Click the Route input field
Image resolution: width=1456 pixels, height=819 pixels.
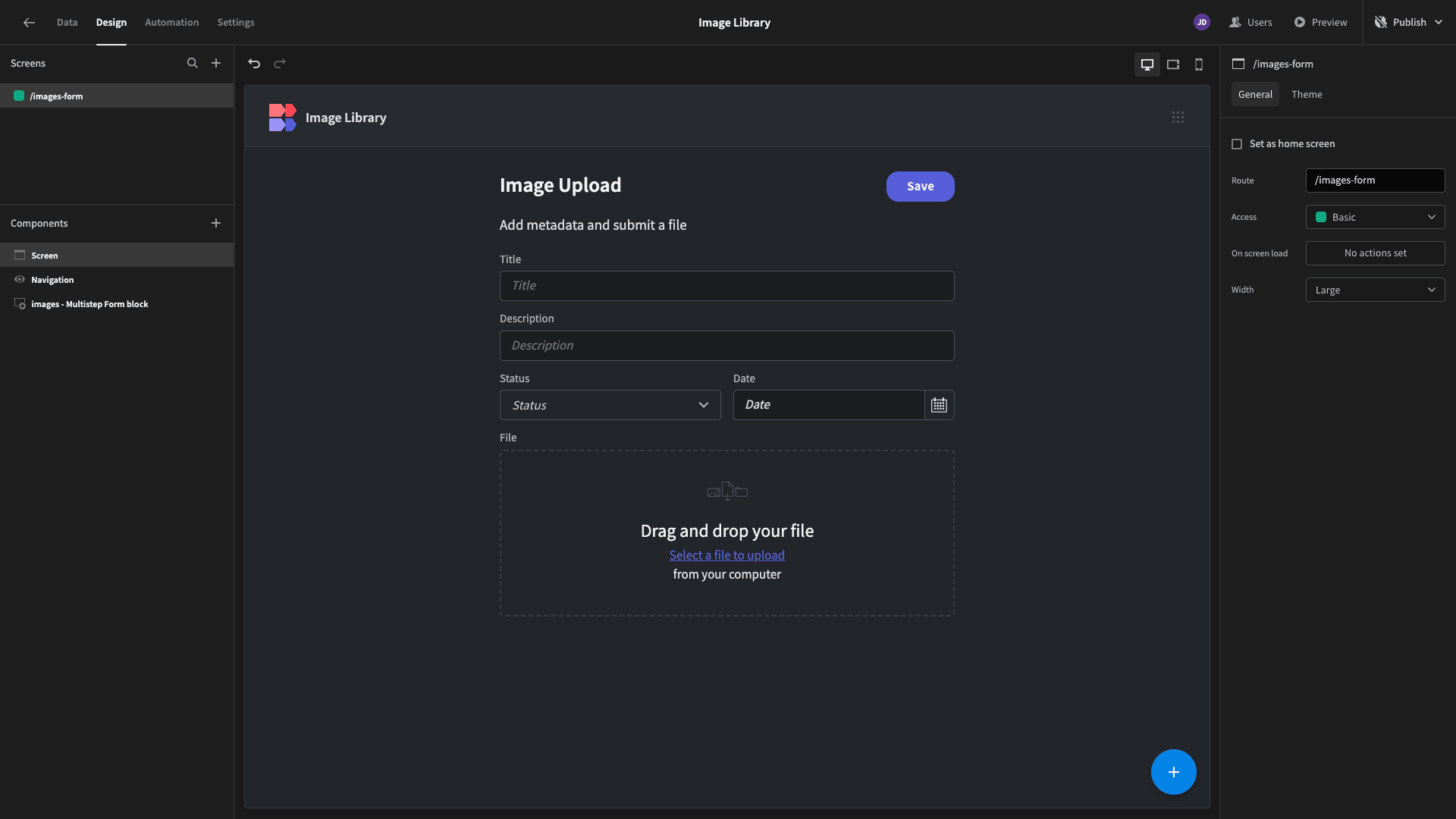coord(1375,180)
